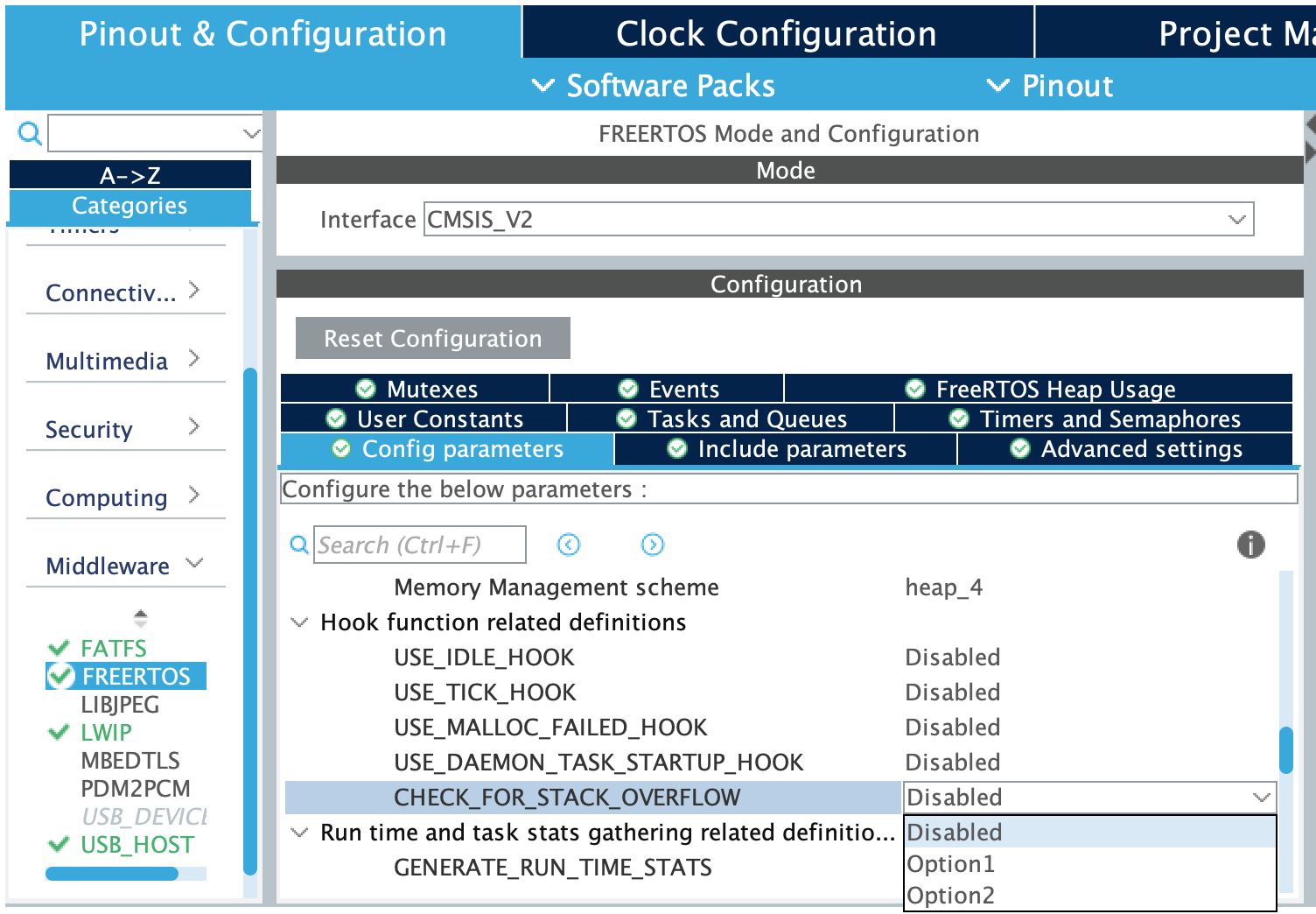Open the User Constants tab
1316x914 pixels.
click(423, 418)
